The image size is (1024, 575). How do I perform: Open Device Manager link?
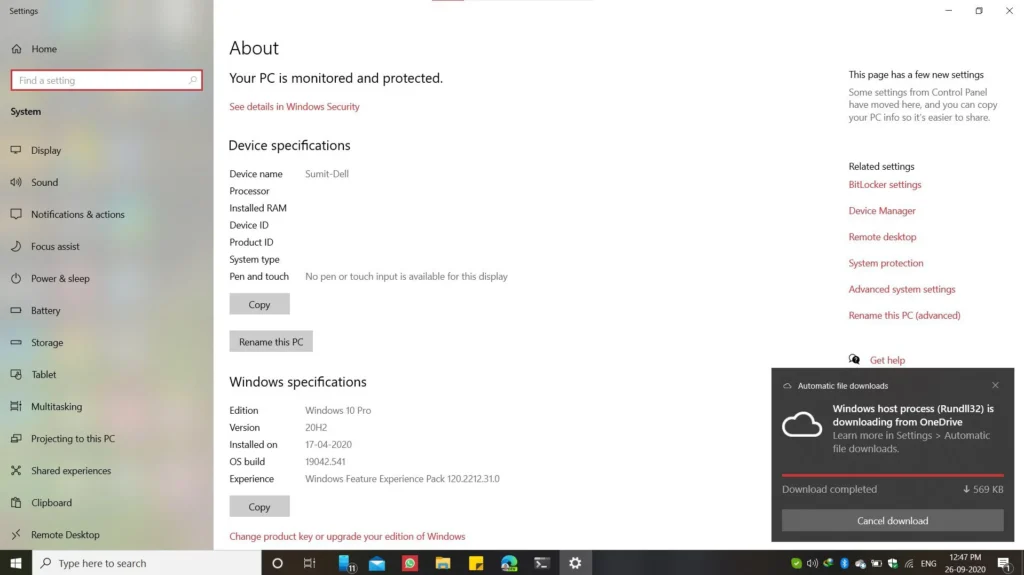882,210
